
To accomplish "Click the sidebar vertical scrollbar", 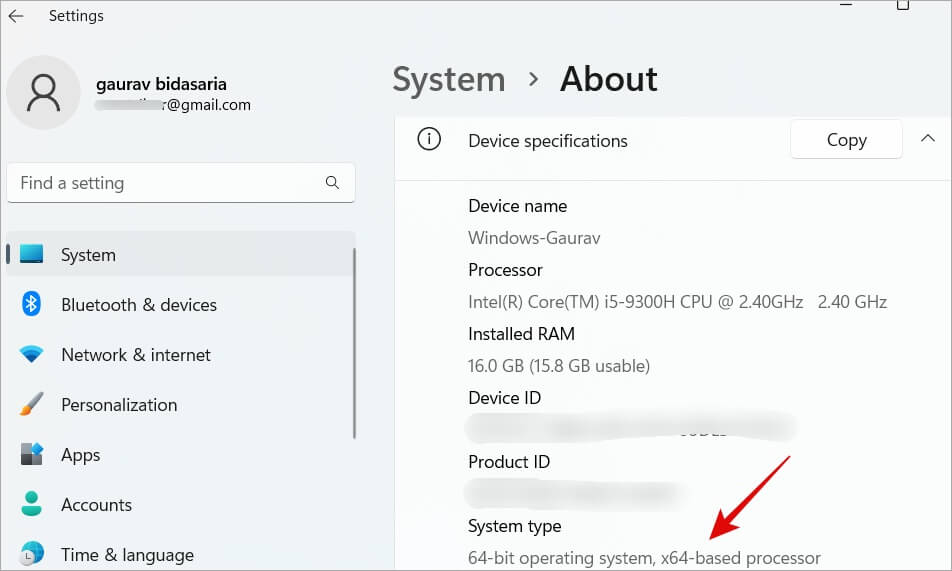I will (354, 343).
